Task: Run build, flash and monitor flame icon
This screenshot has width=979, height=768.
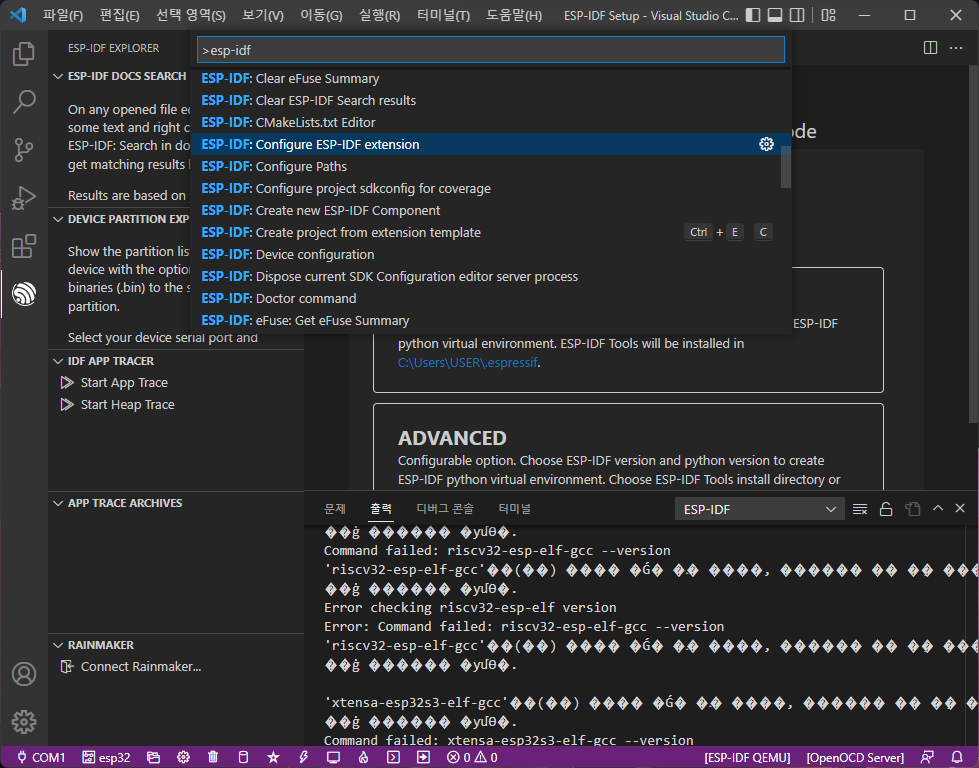Action: (x=363, y=757)
